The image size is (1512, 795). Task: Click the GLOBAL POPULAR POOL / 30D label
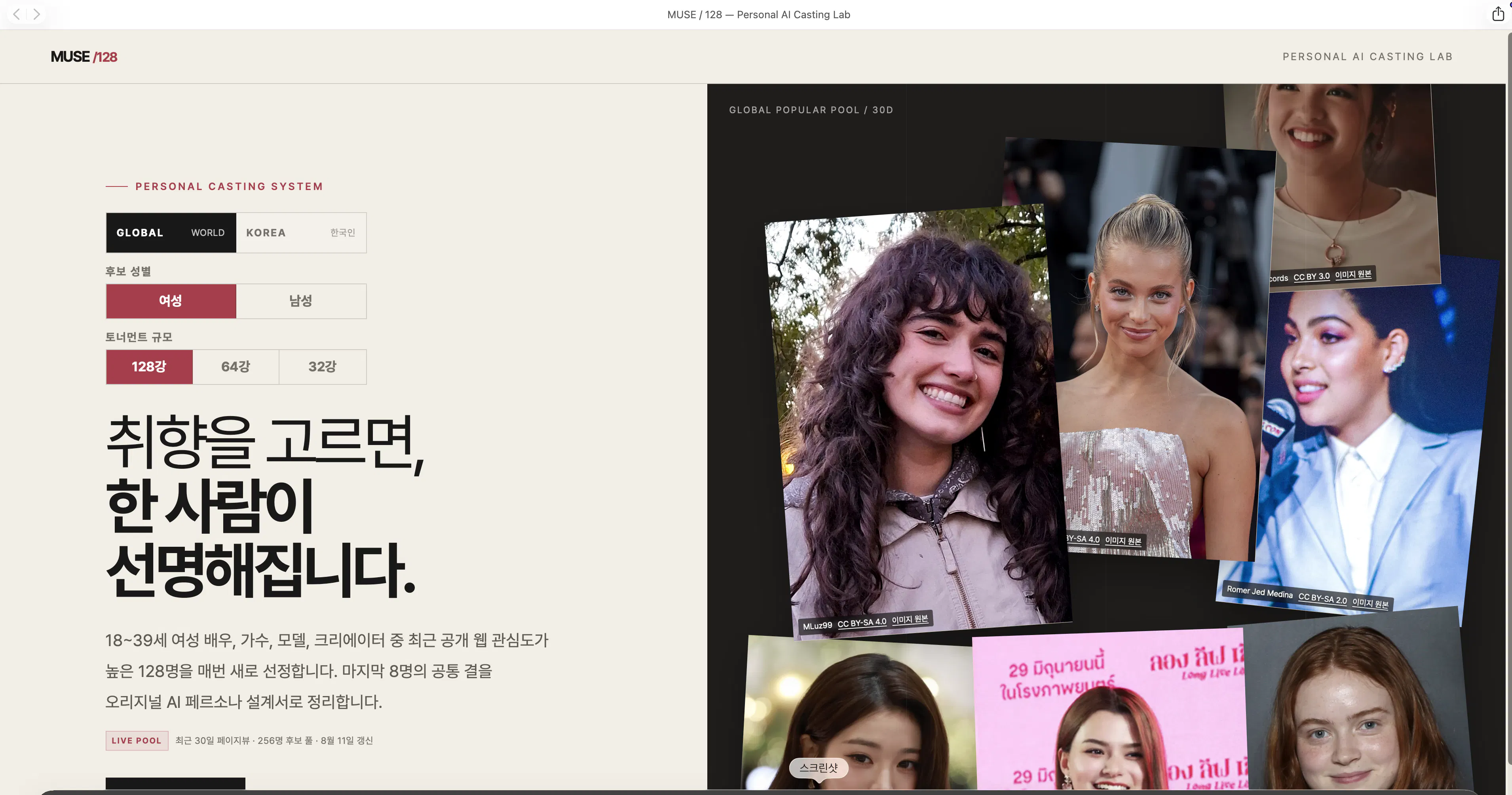click(811, 110)
